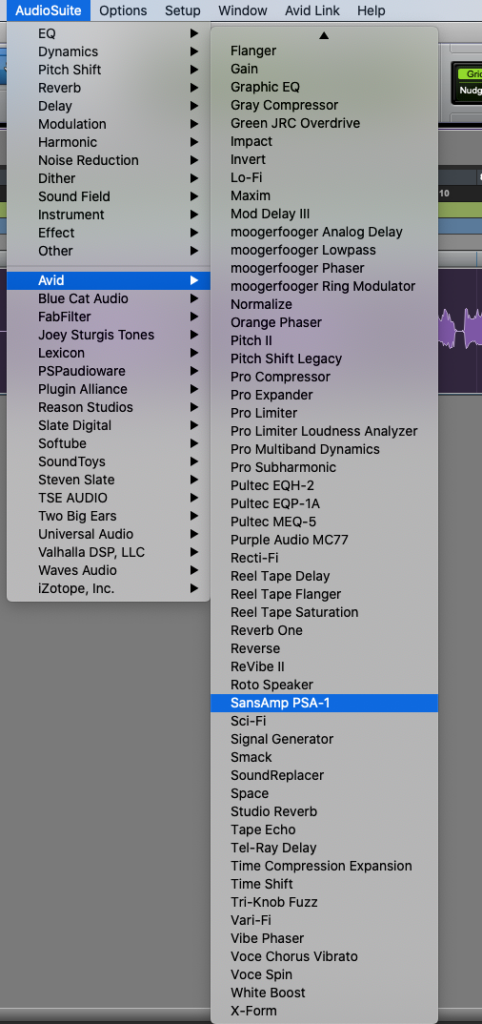
Task: Choose the Gain plugin
Action: point(324,69)
